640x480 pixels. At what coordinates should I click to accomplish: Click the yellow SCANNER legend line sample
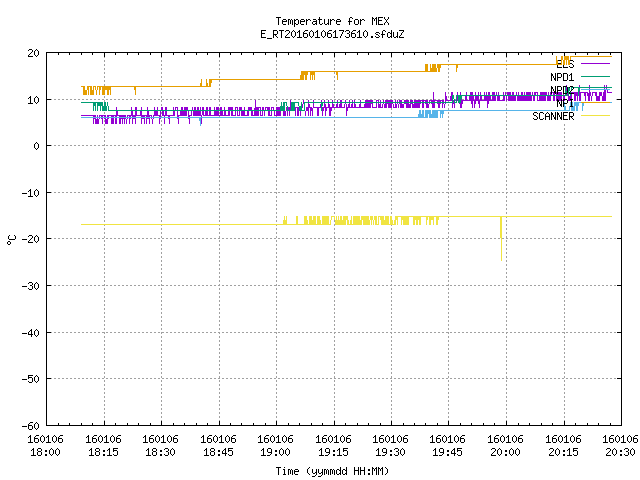point(596,116)
